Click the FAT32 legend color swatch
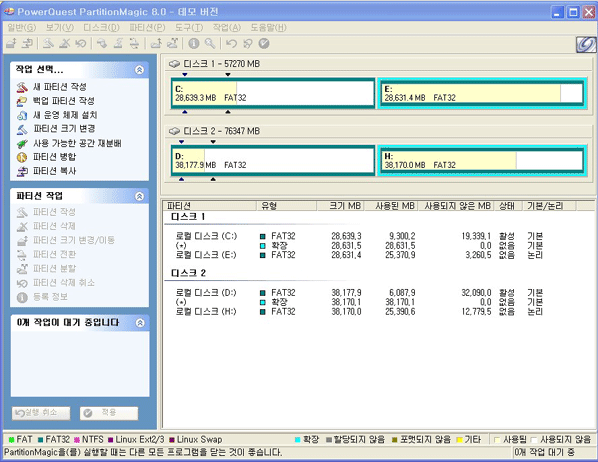The height and width of the screenshot is (462, 598). point(40,440)
